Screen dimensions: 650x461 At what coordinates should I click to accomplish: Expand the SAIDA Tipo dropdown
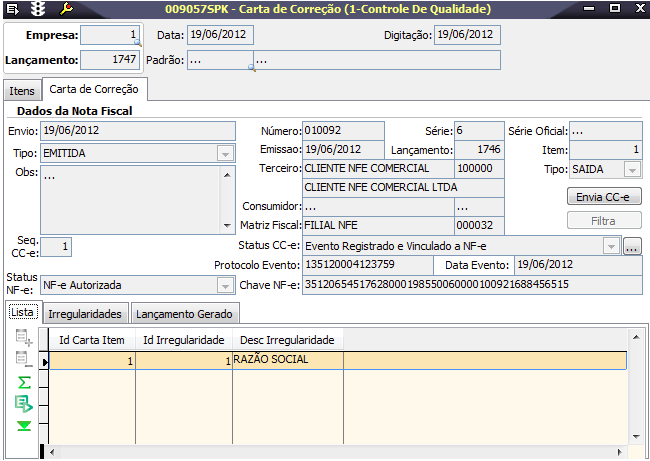632,170
